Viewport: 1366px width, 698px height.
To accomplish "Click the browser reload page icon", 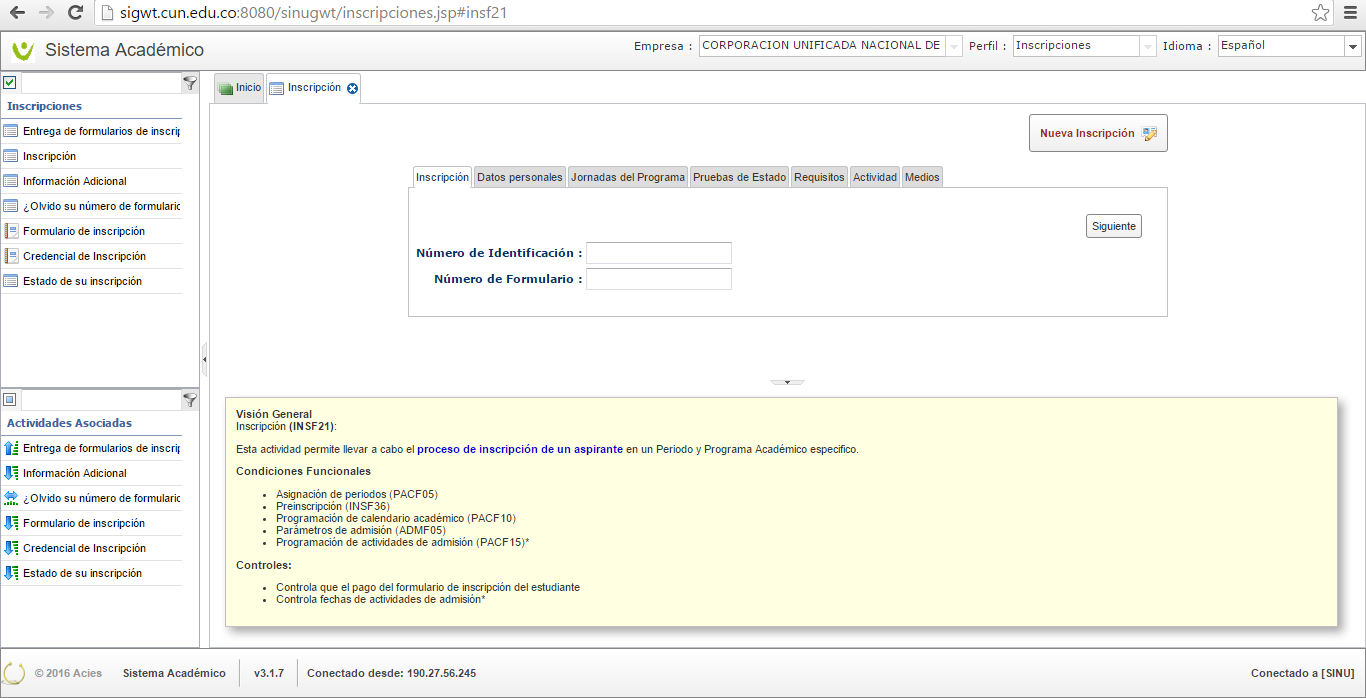I will click(75, 13).
